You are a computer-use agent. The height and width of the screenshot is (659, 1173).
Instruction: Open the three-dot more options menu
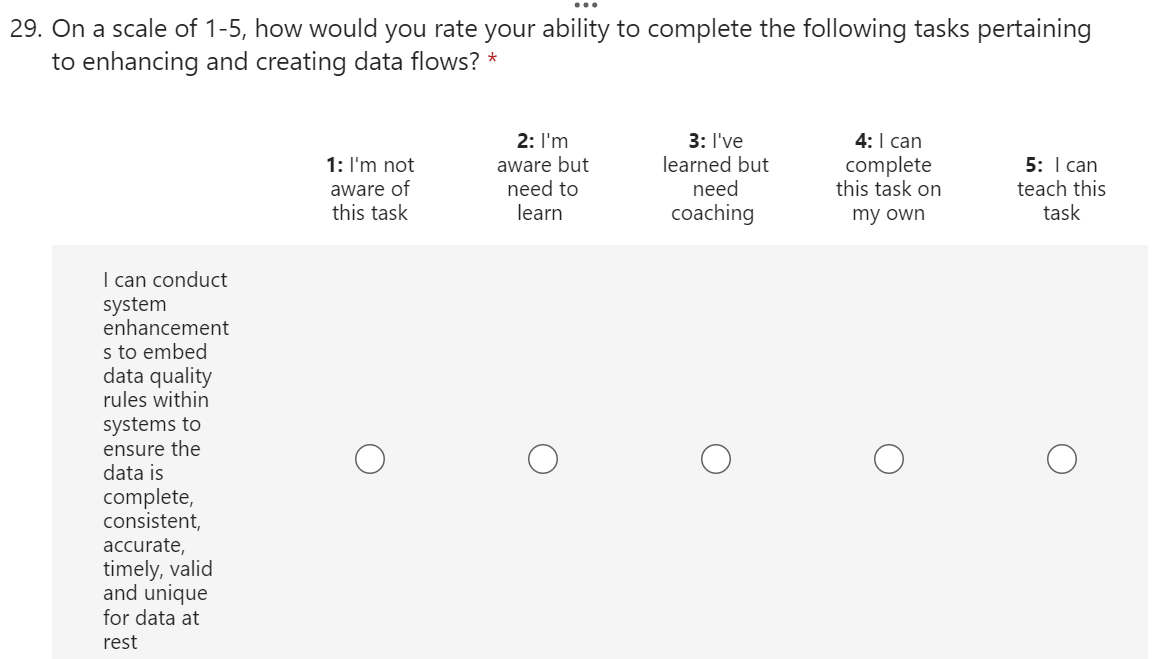[x=586, y=5]
